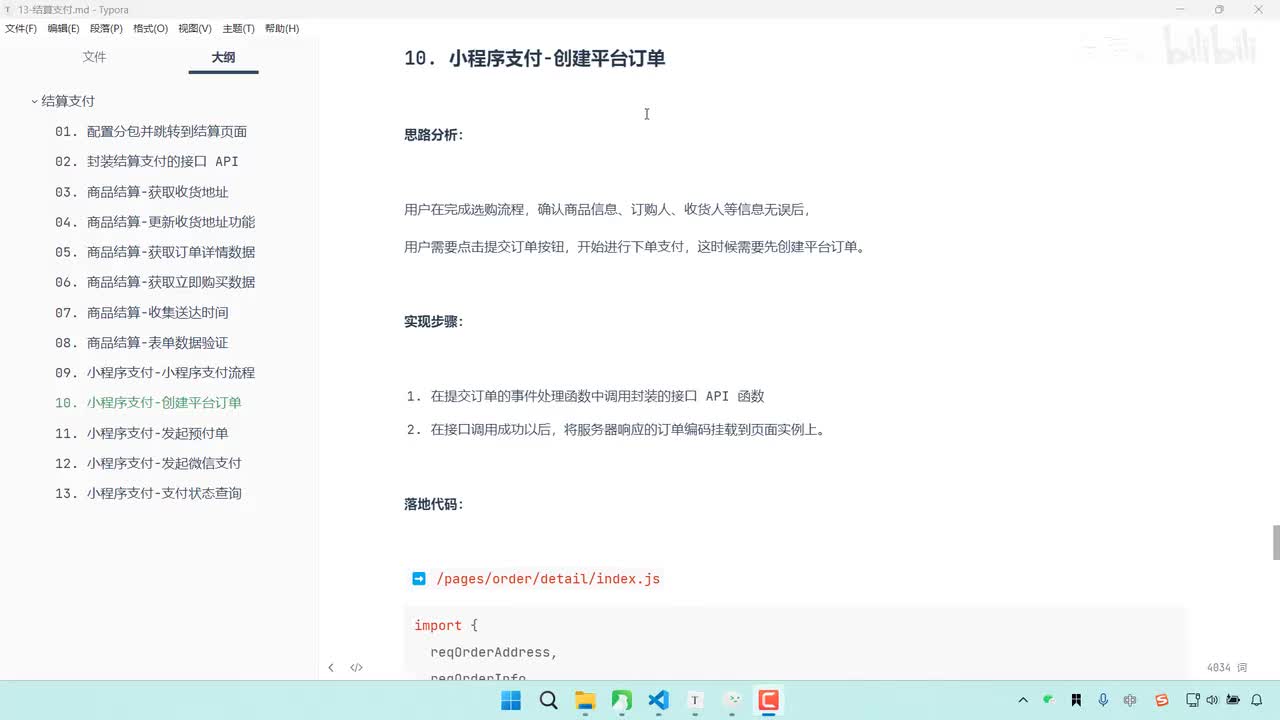Open the volume tray icon
1280x720 pixels.
[1211, 700]
